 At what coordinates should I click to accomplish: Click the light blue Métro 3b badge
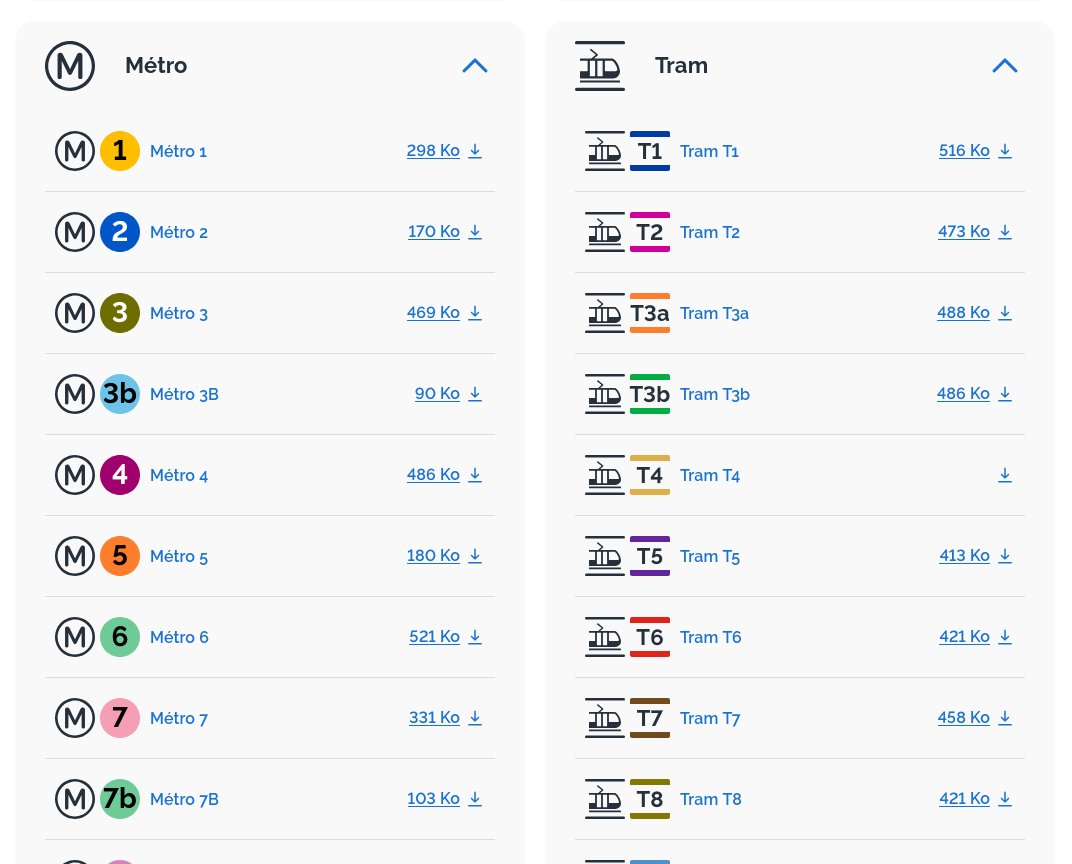pyautogui.click(x=120, y=394)
